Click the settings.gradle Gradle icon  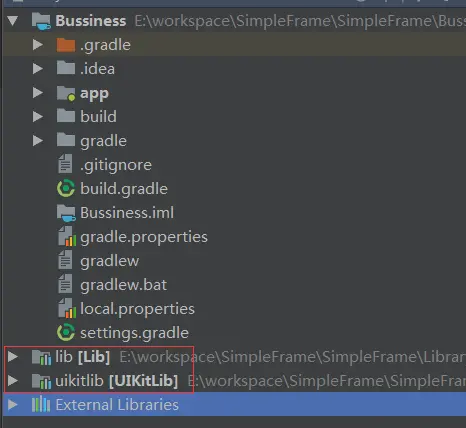click(66, 332)
